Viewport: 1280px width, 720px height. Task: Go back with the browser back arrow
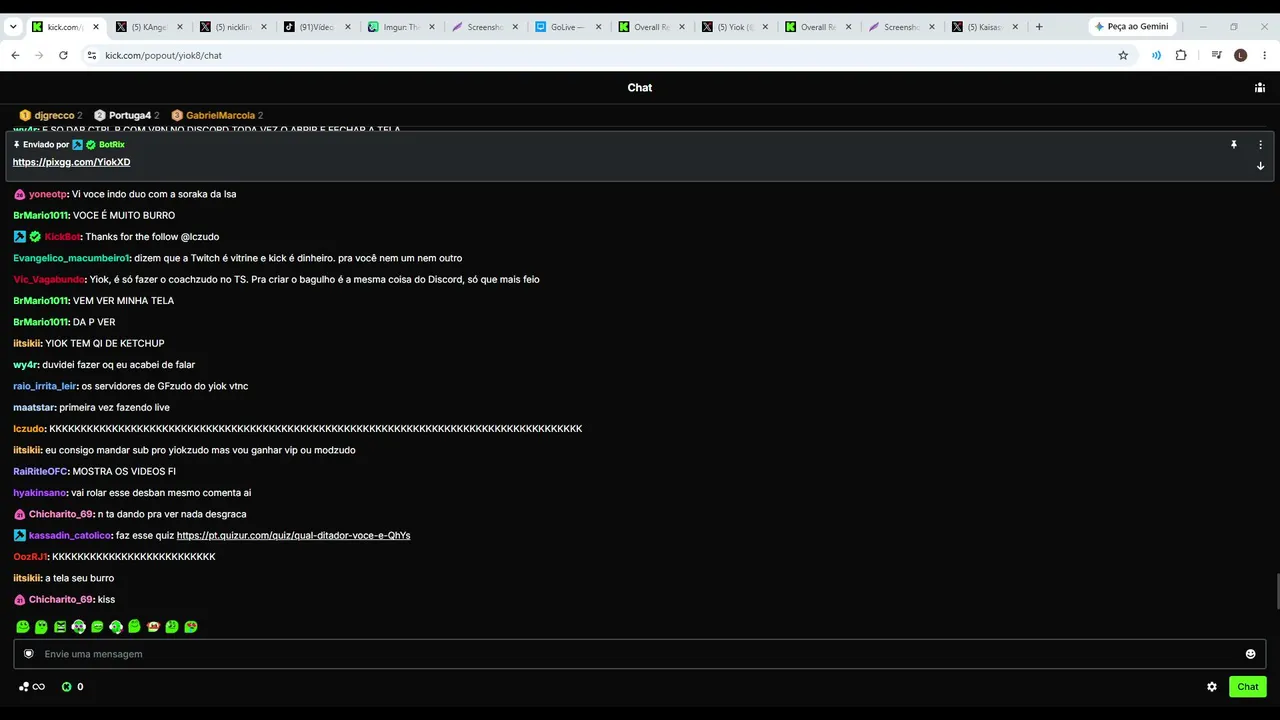pos(15,56)
